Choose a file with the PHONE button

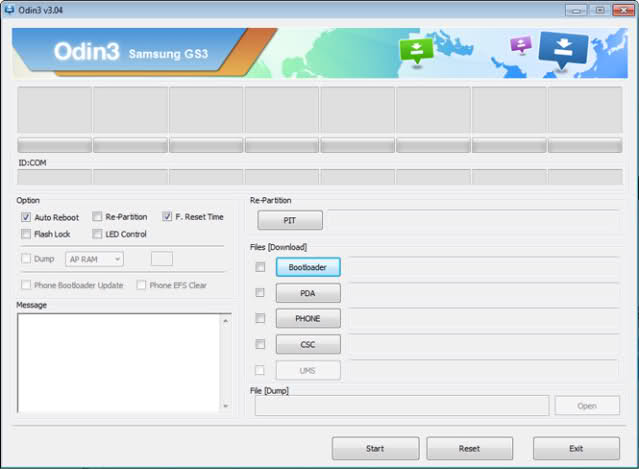pyautogui.click(x=308, y=319)
